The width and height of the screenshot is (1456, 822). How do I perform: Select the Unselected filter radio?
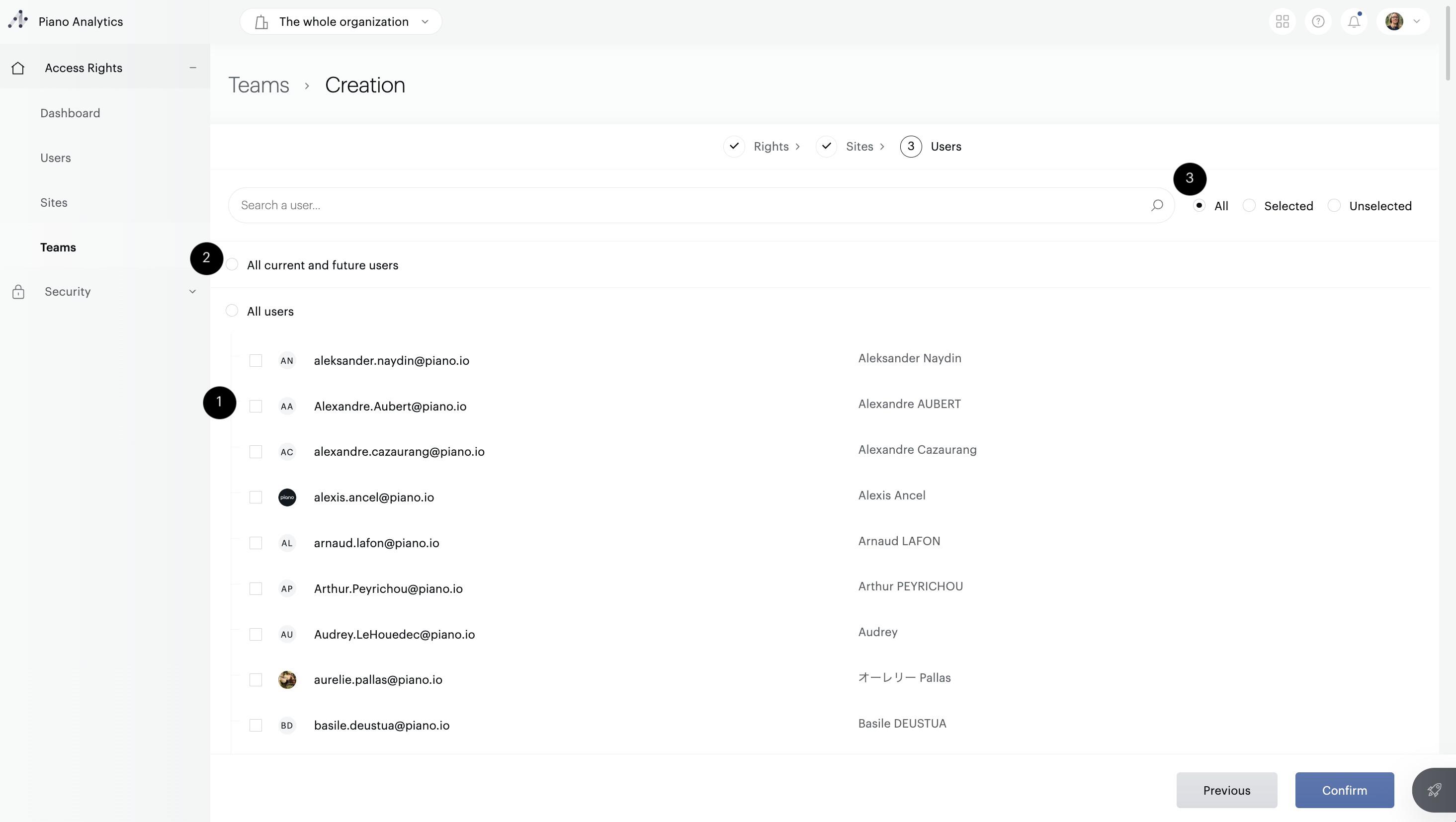point(1334,206)
